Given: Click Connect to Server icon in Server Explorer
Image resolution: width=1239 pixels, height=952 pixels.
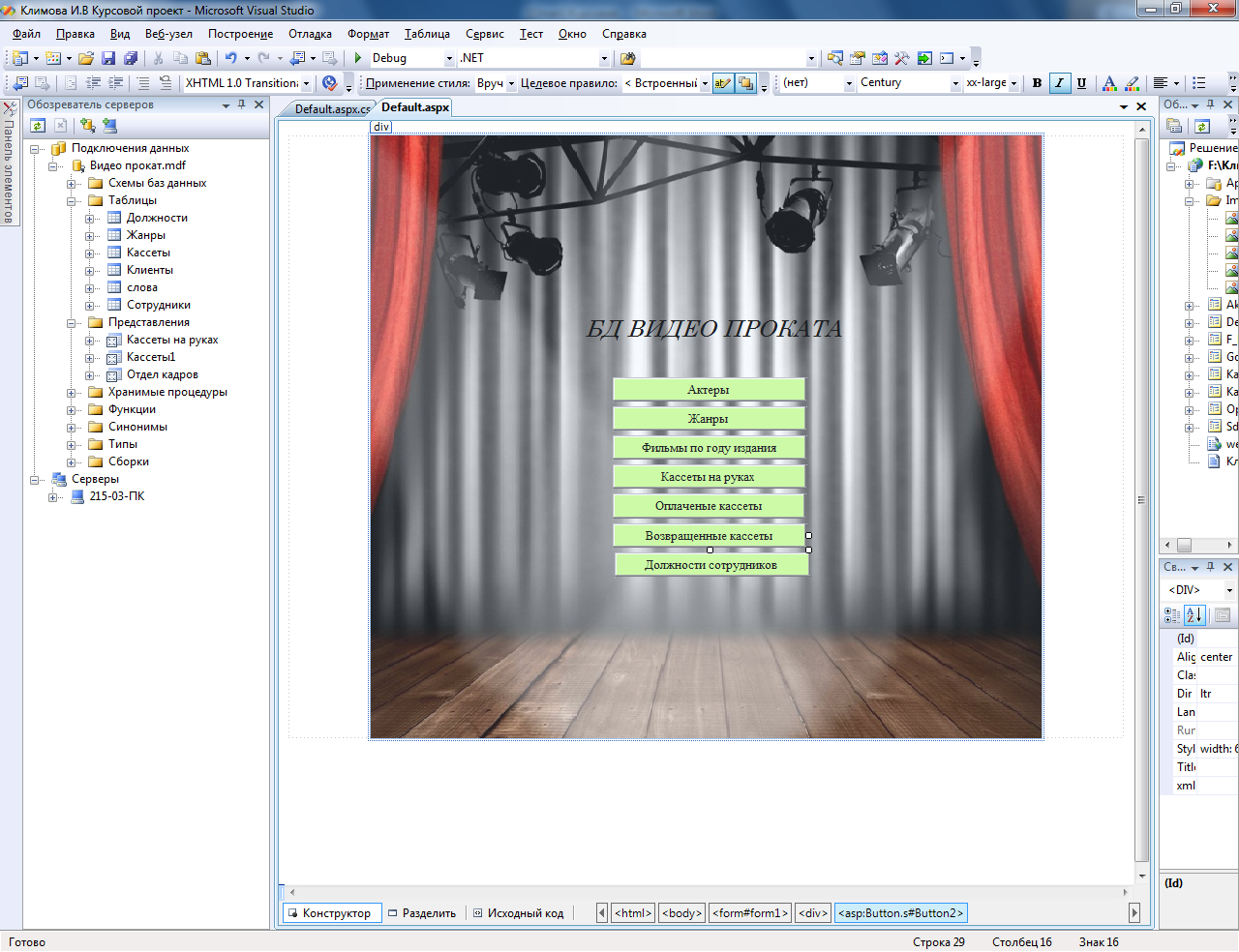Looking at the screenshot, I should point(109,126).
